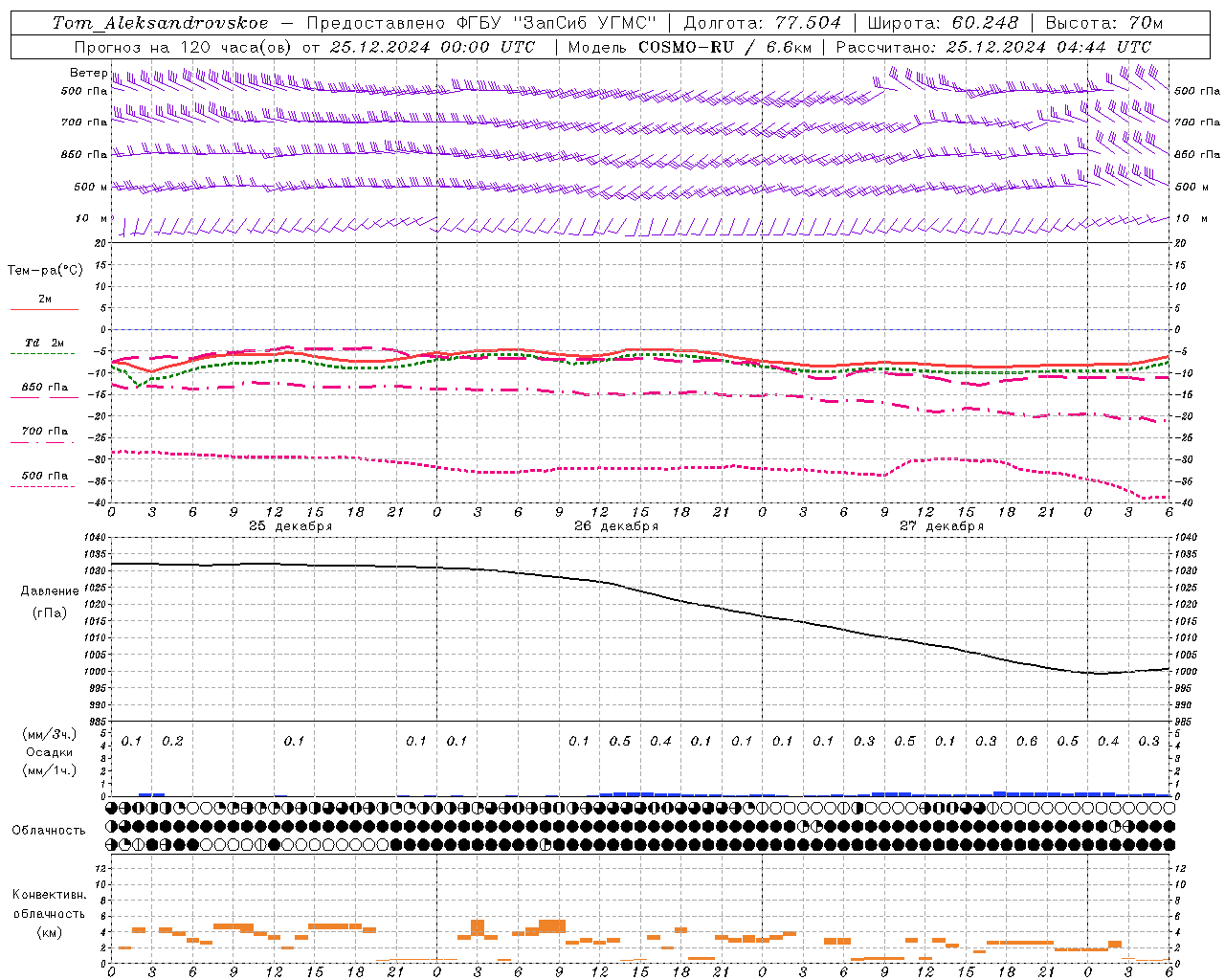The height and width of the screenshot is (980, 1225).
Task: Click the 0.6 precipitation value
Action: (x=1027, y=742)
